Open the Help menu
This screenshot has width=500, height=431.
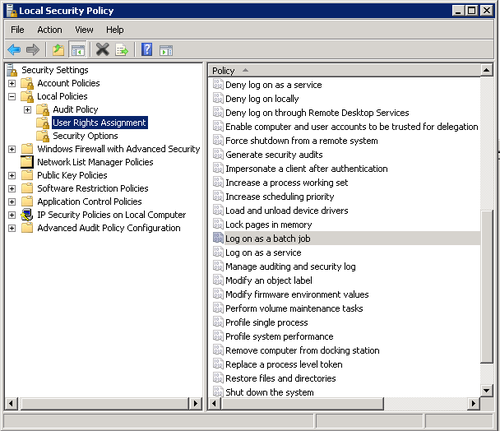[x=115, y=30]
